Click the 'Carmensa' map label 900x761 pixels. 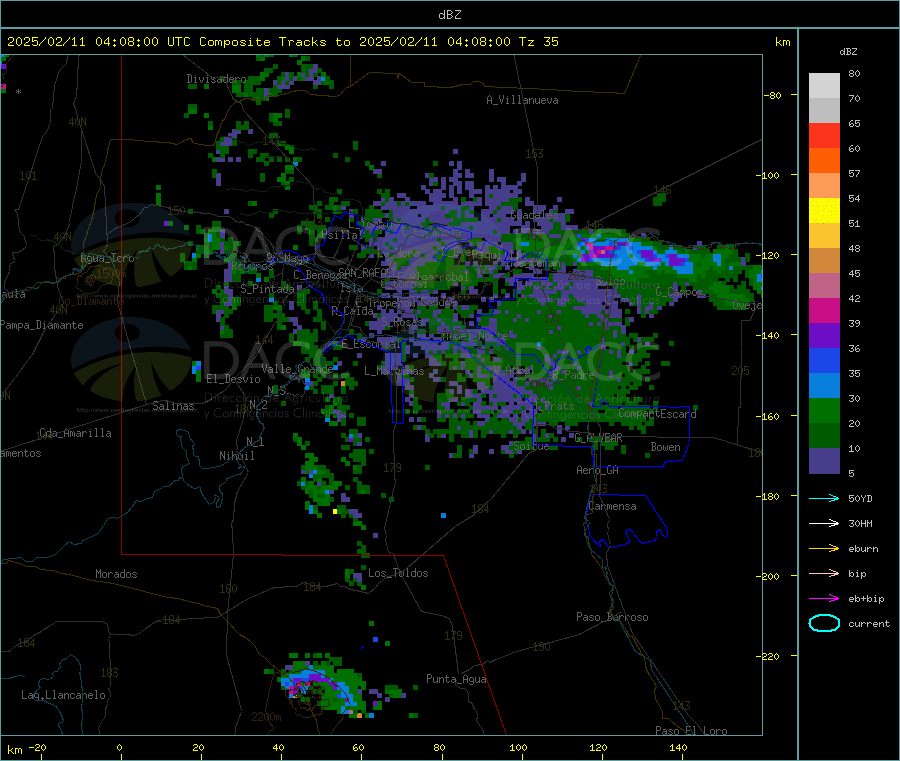(612, 506)
